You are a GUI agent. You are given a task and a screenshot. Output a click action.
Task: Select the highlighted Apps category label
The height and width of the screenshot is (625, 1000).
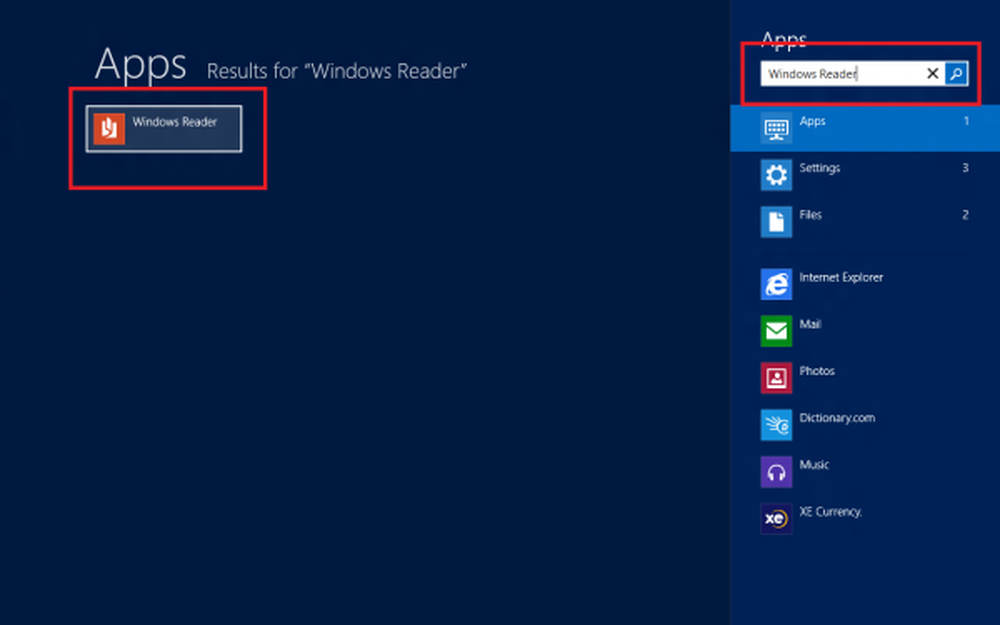(812, 121)
